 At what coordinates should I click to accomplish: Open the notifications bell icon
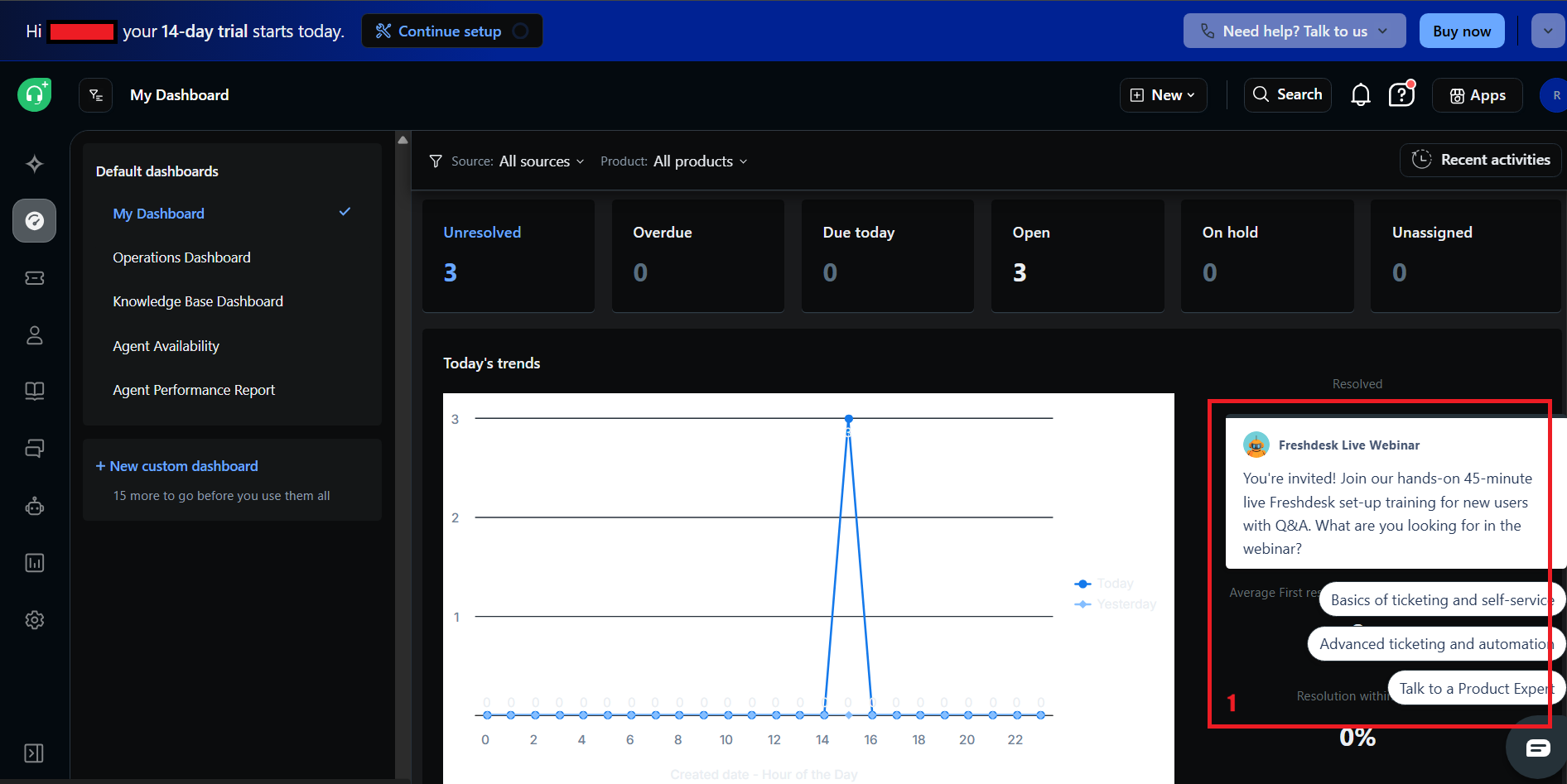point(1361,95)
